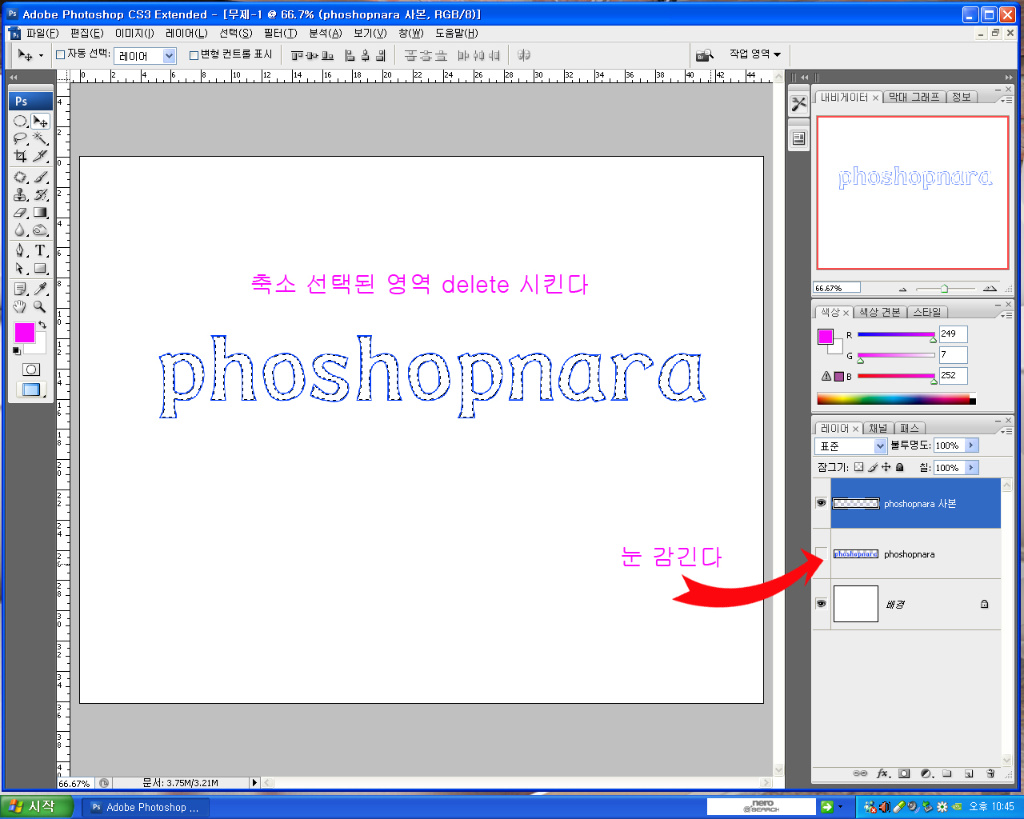Image resolution: width=1024 pixels, height=819 pixels.
Task: Select the Pen tool
Action: 20,251
